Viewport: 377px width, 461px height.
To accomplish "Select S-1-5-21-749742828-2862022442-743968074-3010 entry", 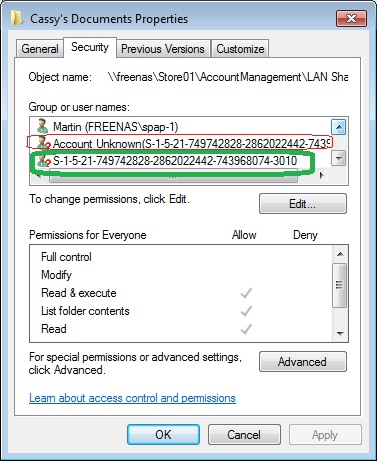I will [175, 161].
